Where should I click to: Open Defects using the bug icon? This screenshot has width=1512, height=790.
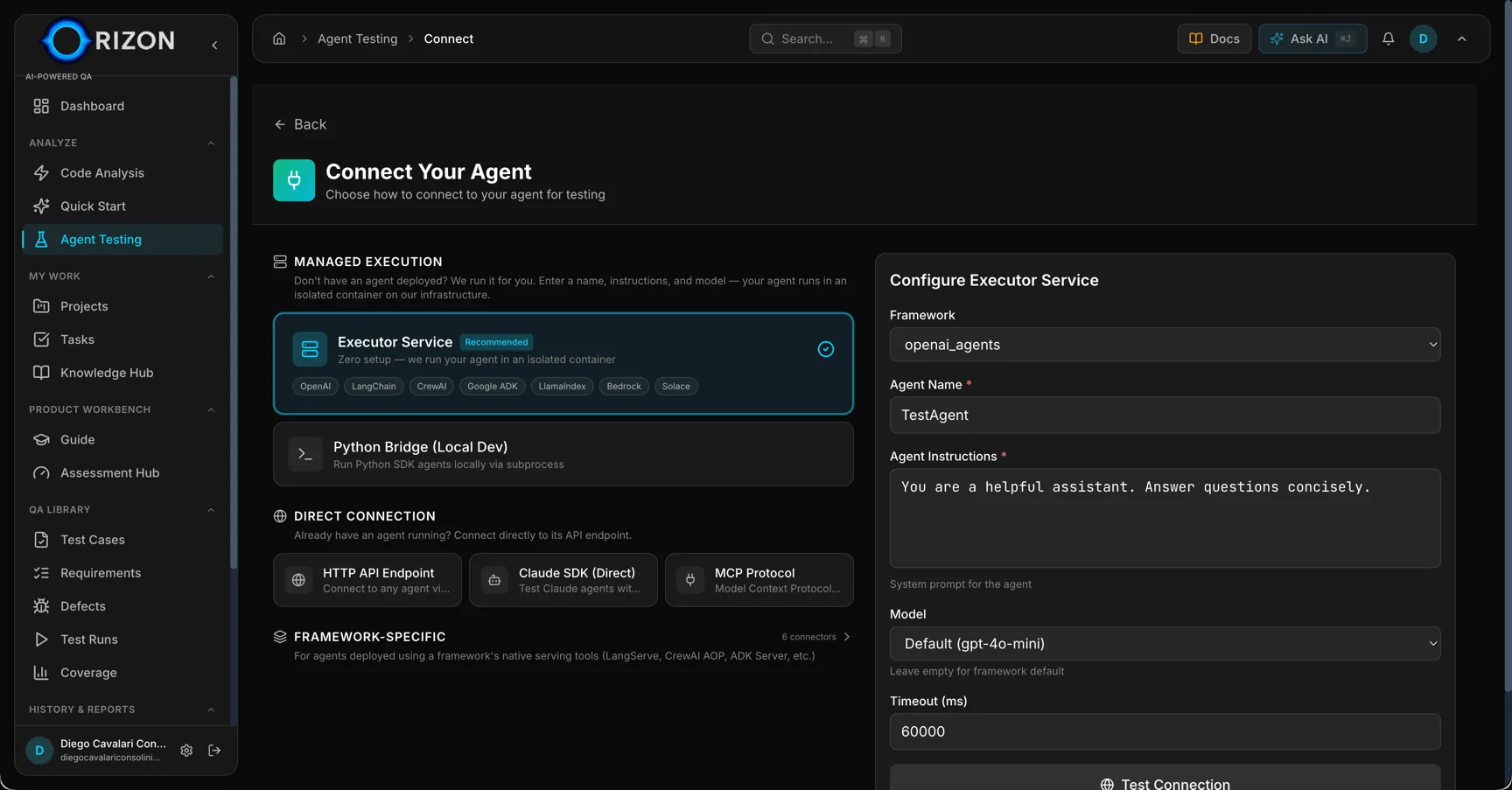point(41,605)
